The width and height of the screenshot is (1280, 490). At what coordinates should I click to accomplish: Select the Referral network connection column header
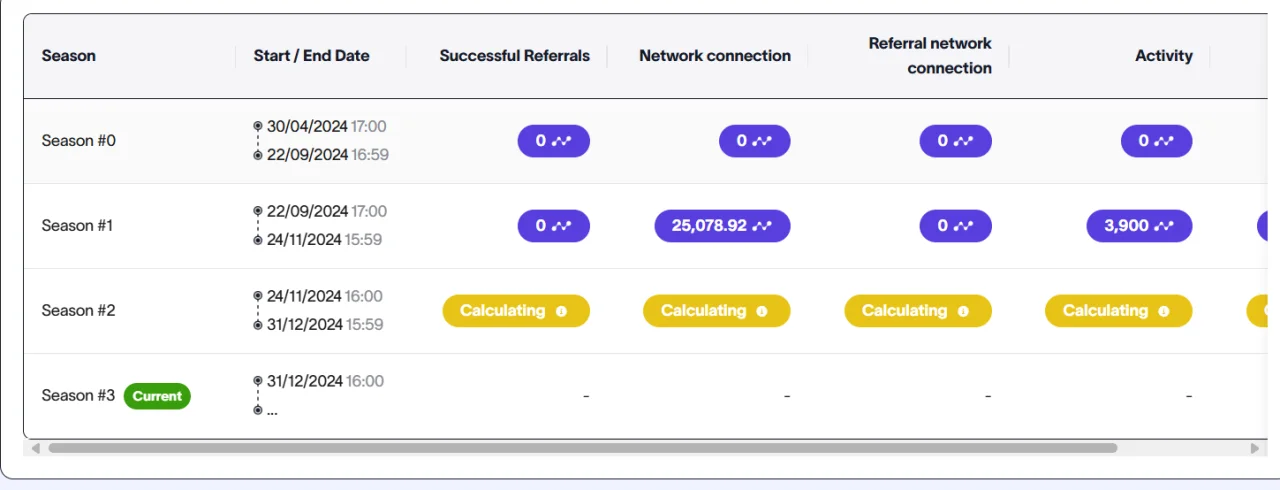coord(930,56)
